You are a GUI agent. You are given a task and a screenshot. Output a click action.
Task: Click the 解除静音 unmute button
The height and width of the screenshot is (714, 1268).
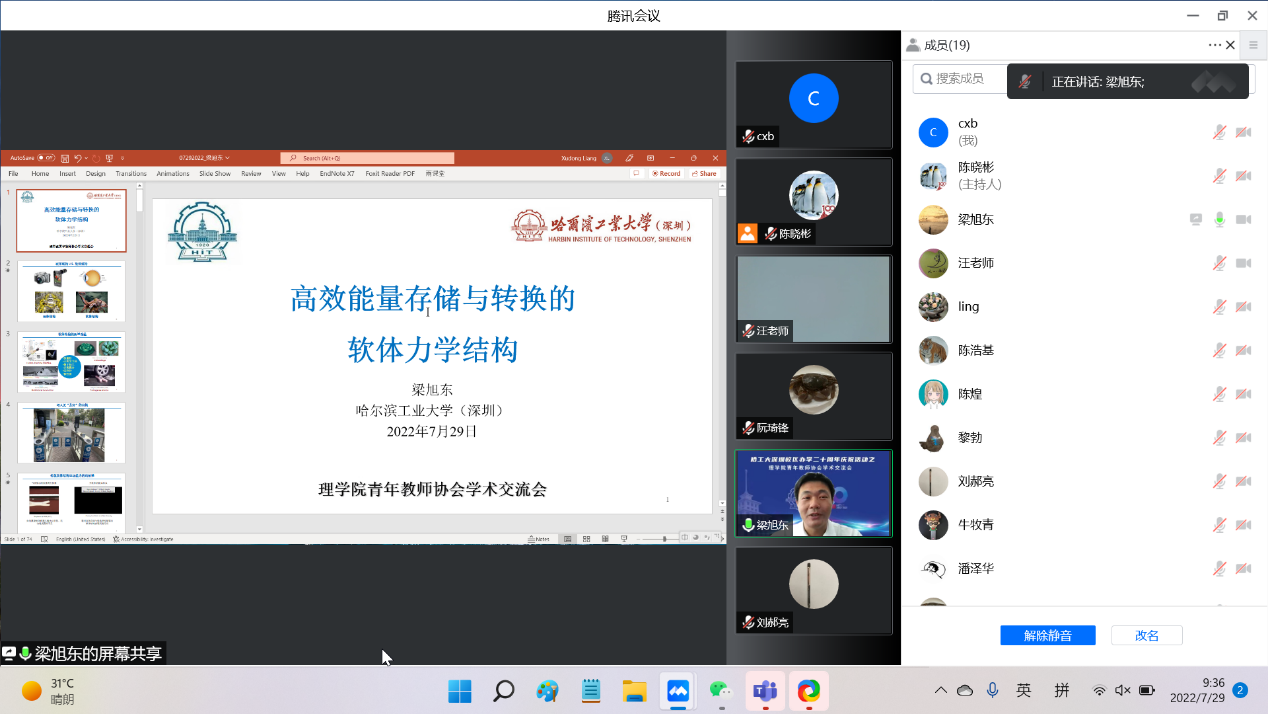coord(1047,635)
